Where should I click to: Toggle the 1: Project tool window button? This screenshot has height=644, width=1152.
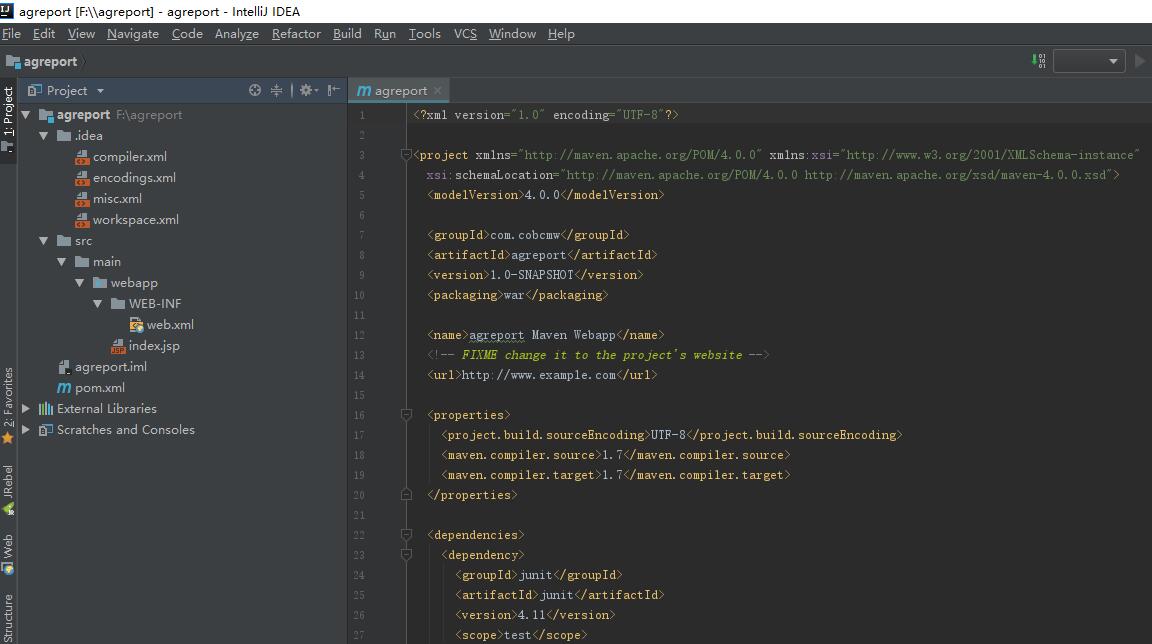click(8, 116)
